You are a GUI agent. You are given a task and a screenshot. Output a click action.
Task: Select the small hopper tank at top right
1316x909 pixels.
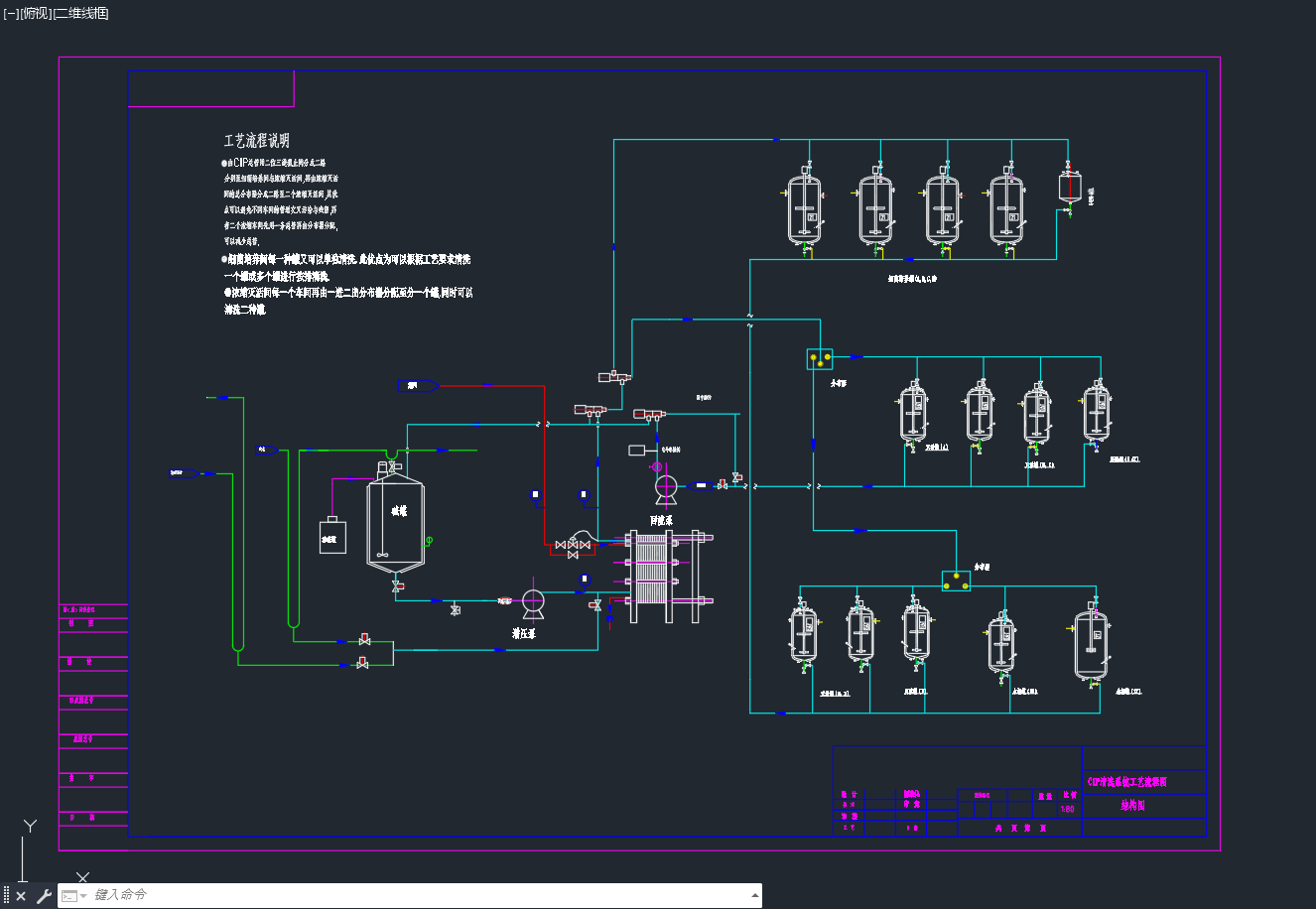tap(1069, 189)
